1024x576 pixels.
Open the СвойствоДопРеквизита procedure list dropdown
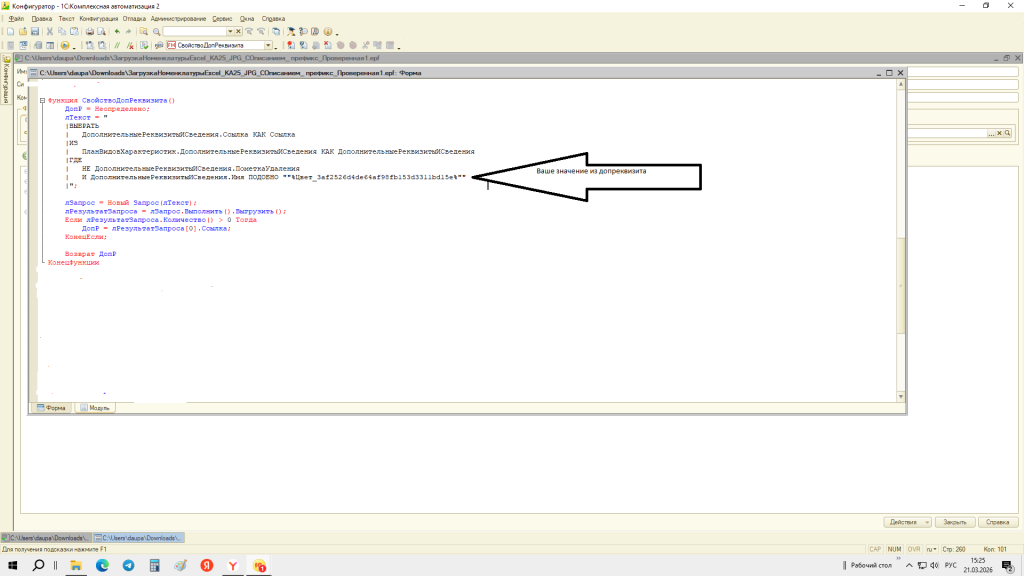coord(268,46)
